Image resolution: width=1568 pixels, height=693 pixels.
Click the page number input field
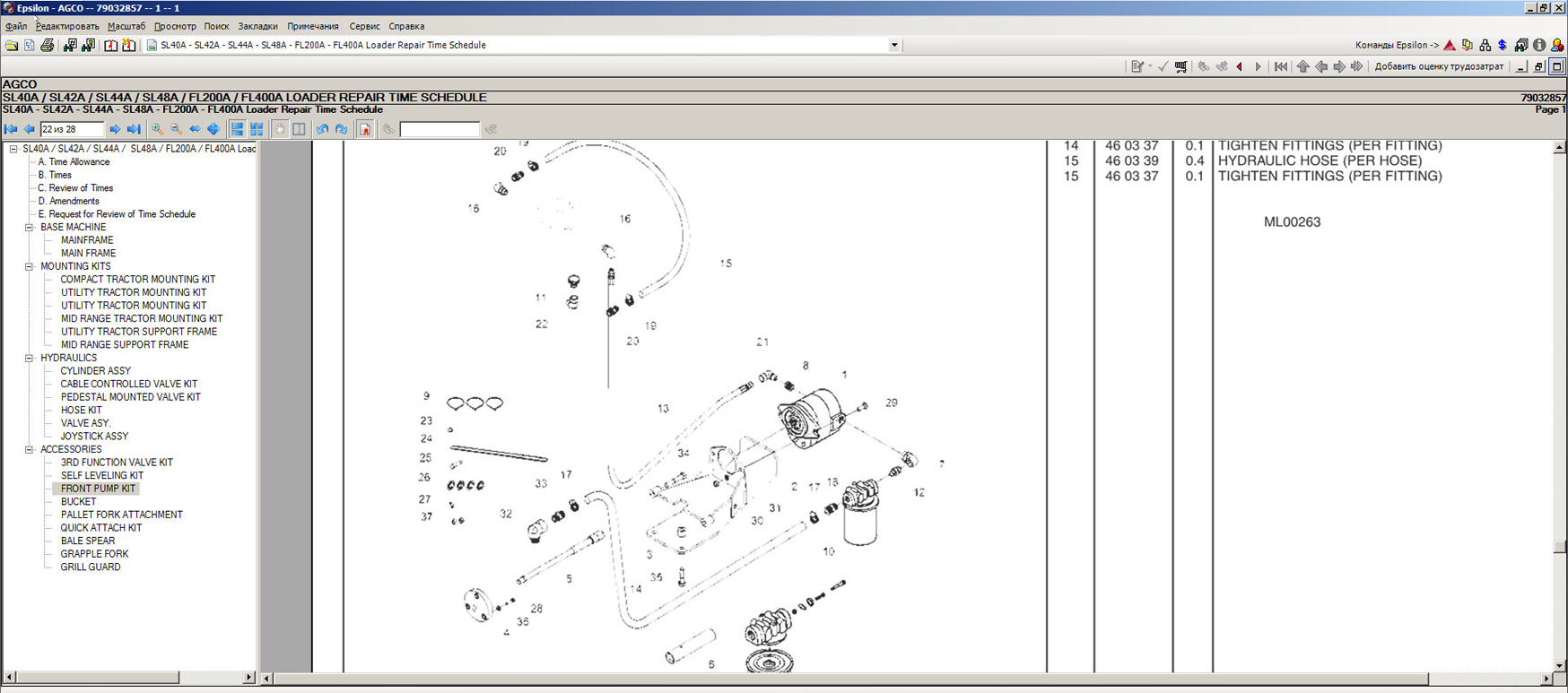[72, 129]
